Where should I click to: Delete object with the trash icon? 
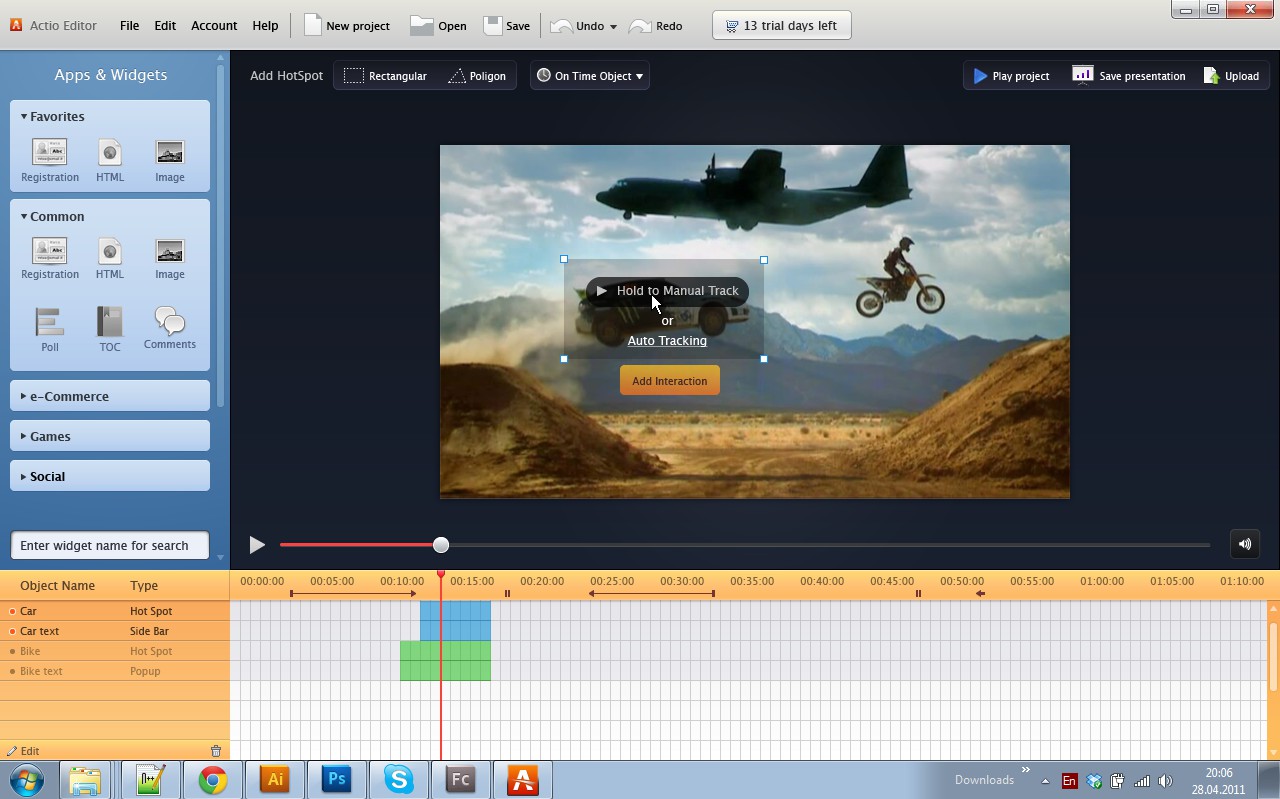(x=216, y=751)
